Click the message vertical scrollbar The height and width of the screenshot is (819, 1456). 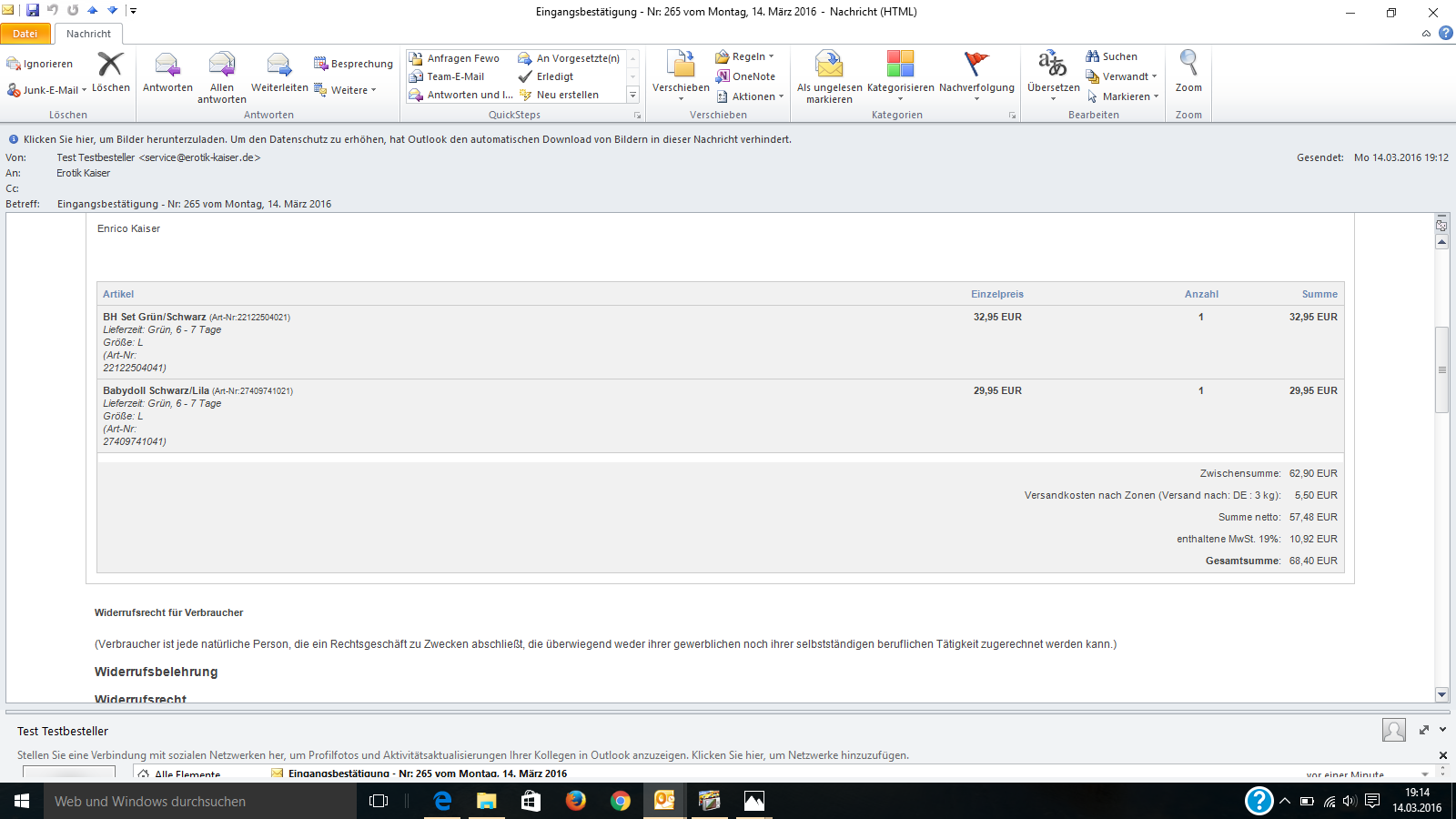click(1441, 369)
